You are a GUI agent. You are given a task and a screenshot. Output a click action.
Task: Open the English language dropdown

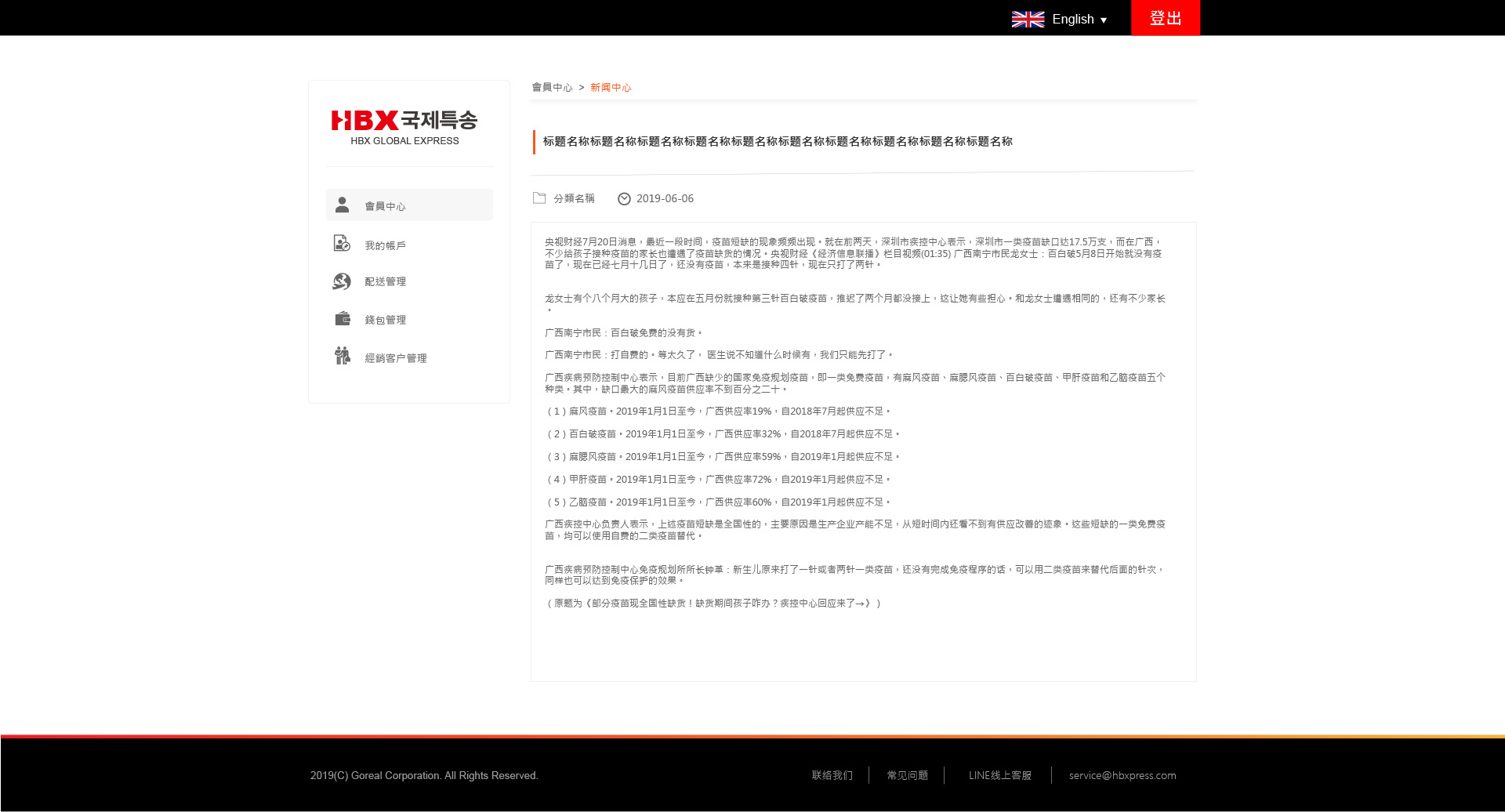coord(1072,20)
